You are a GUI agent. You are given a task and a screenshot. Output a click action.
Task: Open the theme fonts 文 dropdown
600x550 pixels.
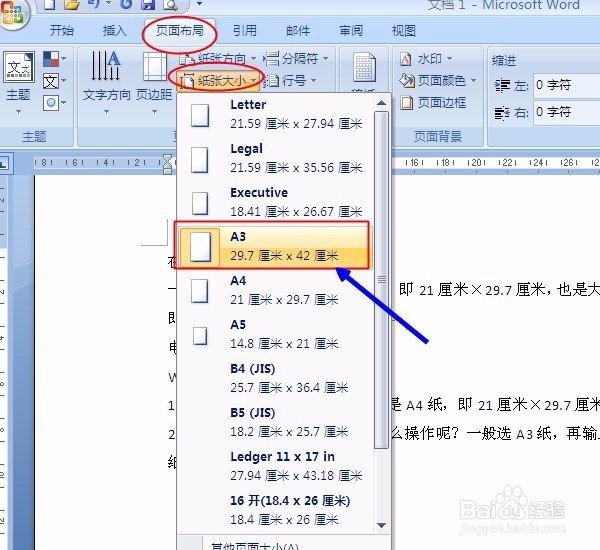tap(54, 81)
